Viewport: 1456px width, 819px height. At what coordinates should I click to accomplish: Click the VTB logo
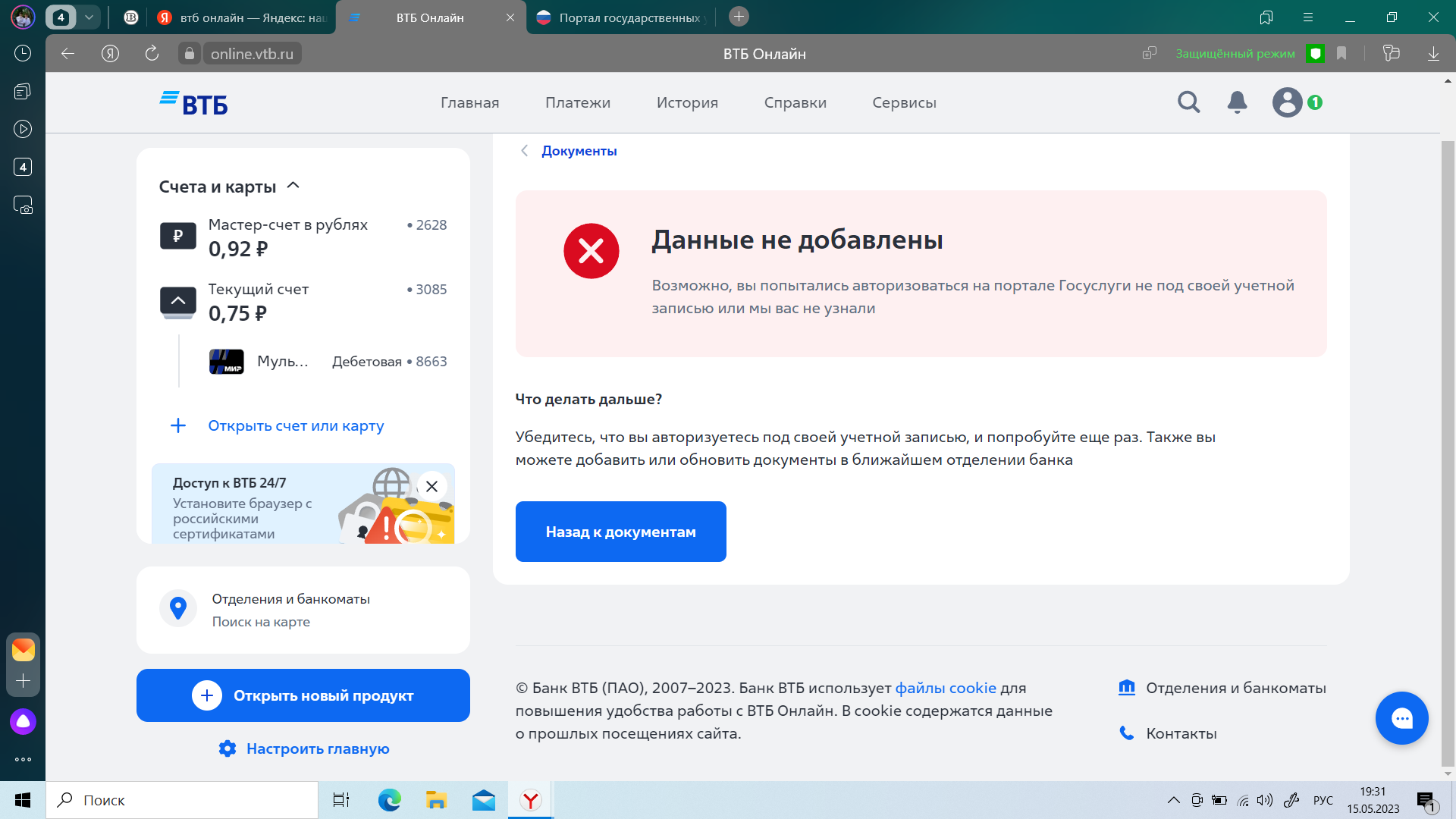point(193,103)
